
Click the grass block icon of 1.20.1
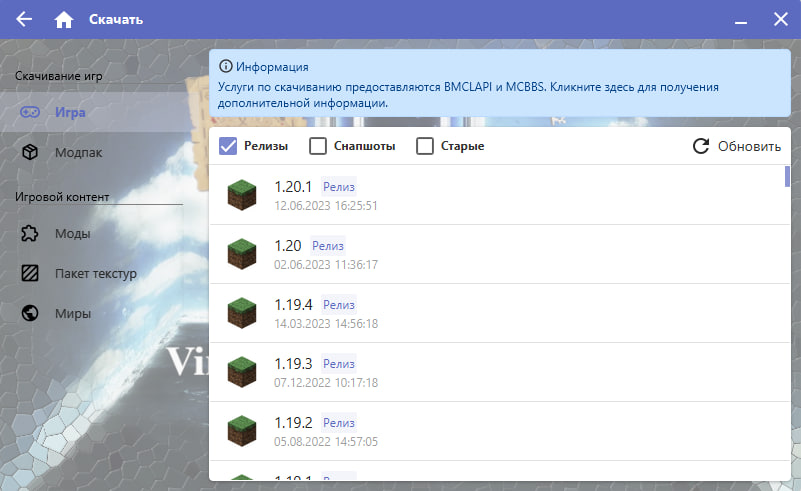click(242, 195)
